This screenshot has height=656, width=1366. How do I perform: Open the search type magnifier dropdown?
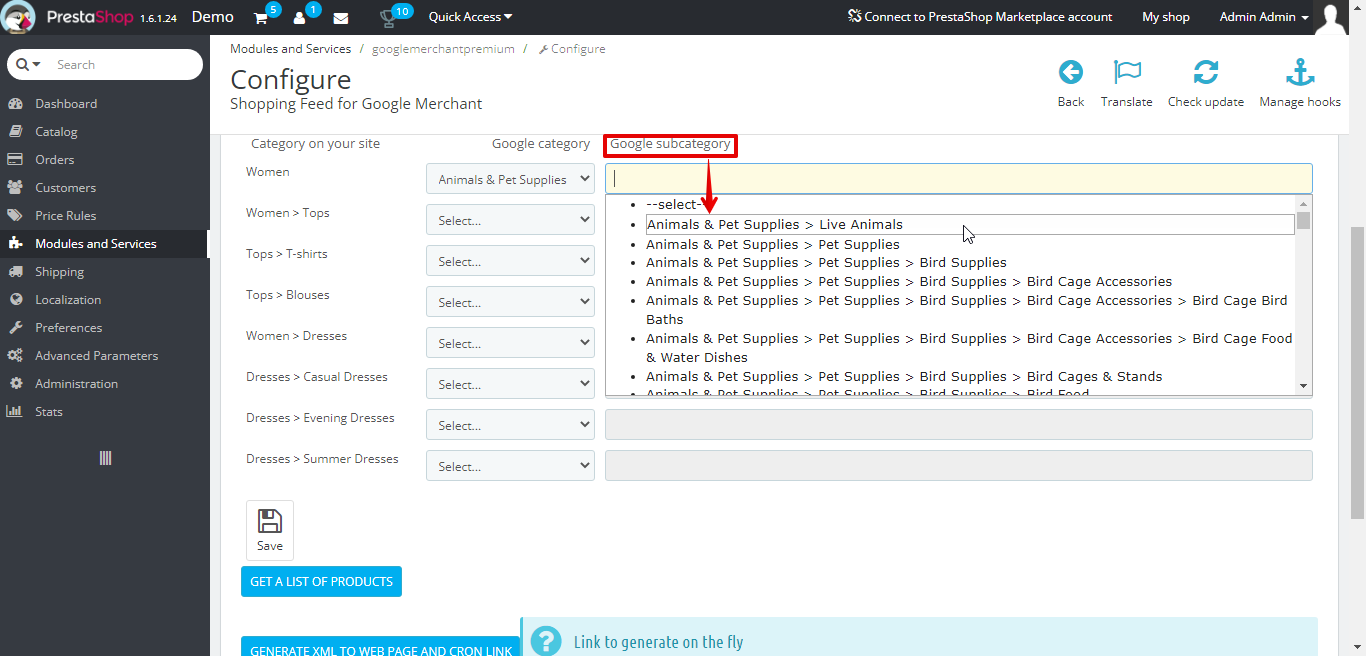[29, 64]
